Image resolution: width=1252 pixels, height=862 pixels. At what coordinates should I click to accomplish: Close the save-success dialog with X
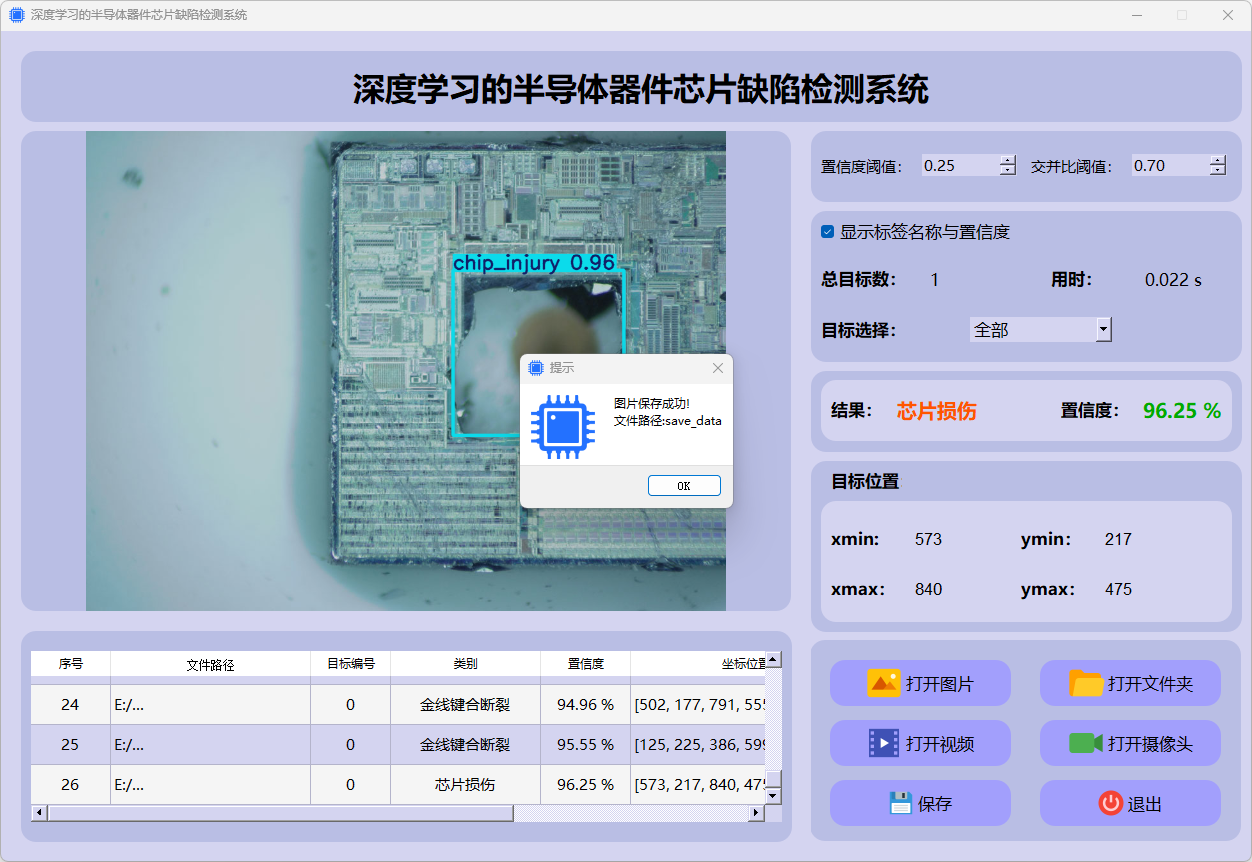pos(717,368)
